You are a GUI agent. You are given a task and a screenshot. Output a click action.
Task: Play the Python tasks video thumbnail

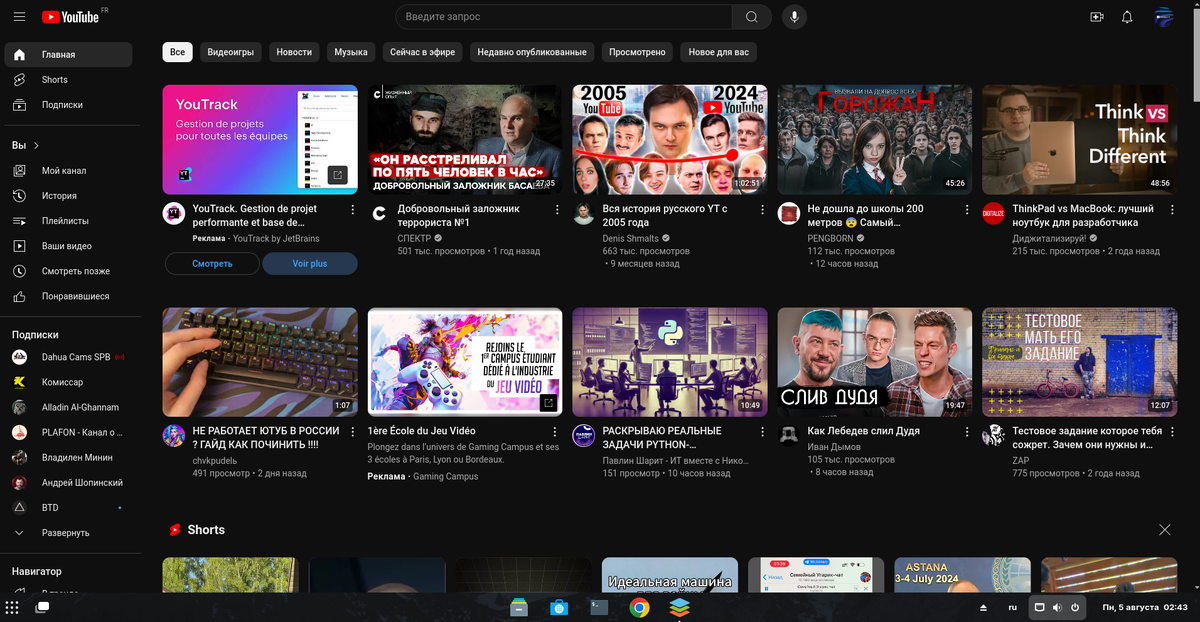pyautogui.click(x=670, y=362)
